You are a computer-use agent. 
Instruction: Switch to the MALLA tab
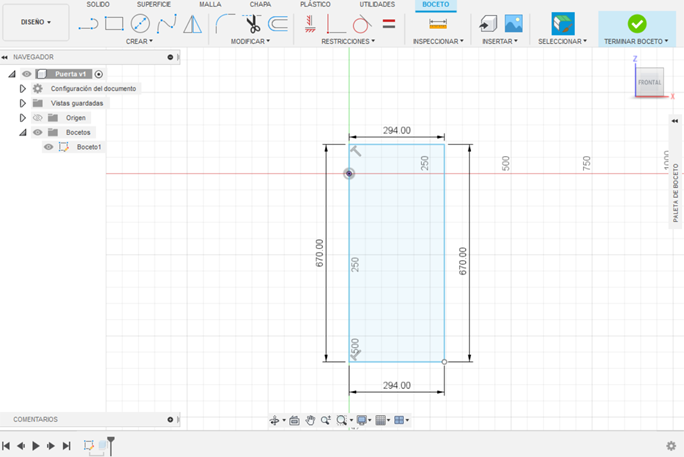[x=210, y=4]
